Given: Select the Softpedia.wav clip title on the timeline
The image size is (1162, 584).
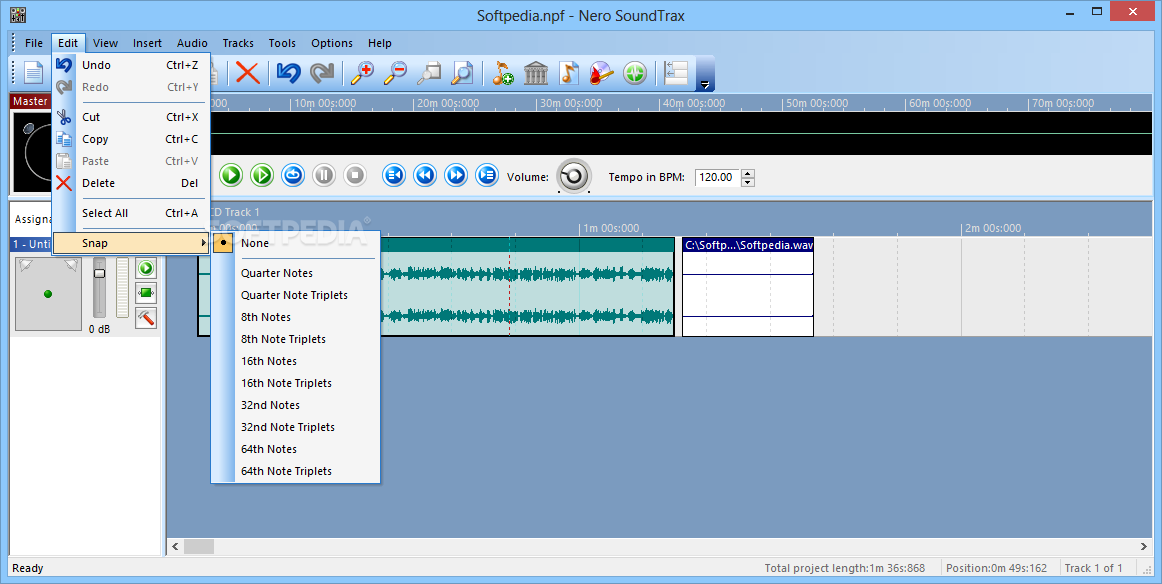Looking at the screenshot, I should click(x=748, y=245).
